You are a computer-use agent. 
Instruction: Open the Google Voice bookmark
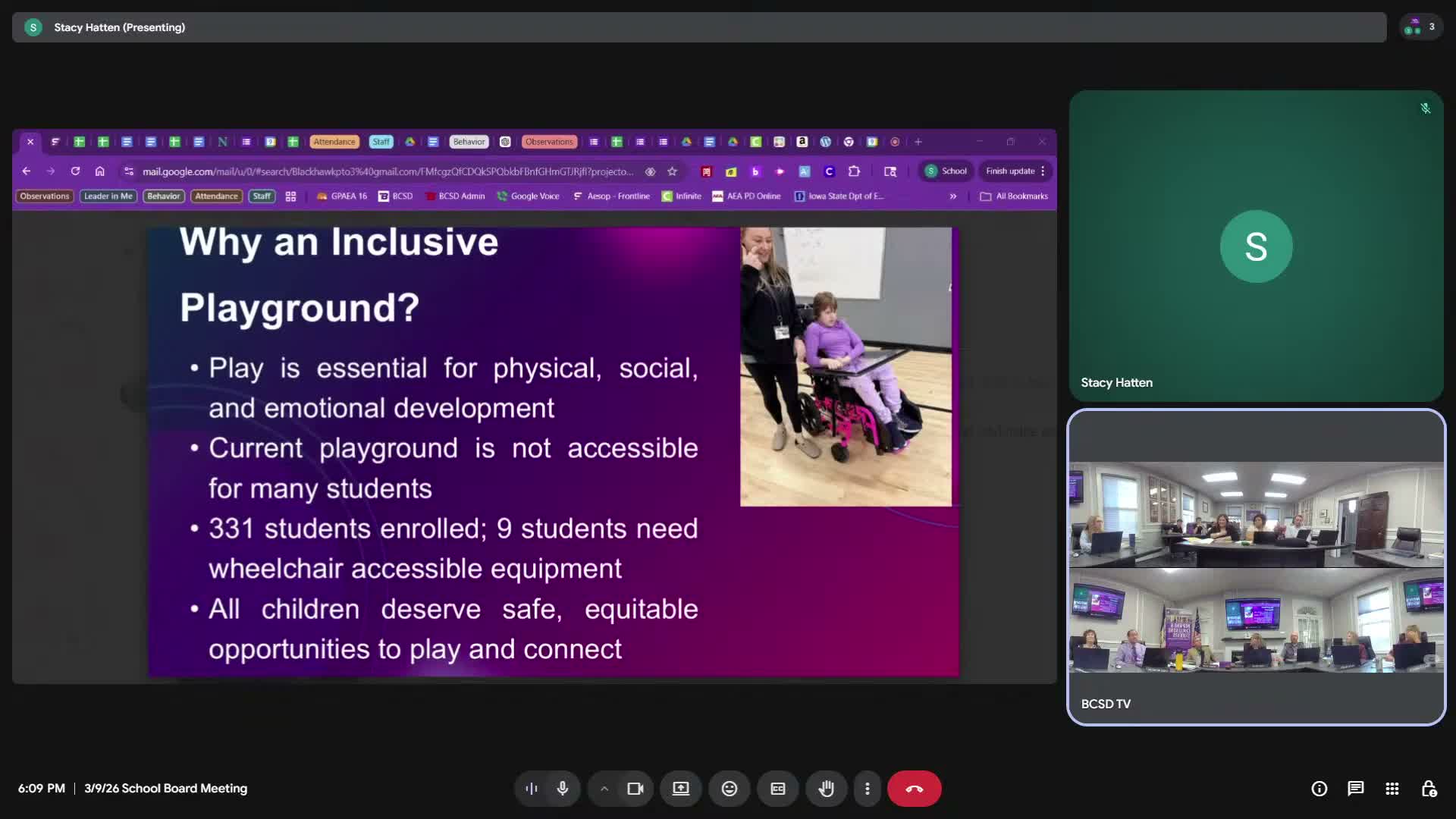tap(529, 196)
